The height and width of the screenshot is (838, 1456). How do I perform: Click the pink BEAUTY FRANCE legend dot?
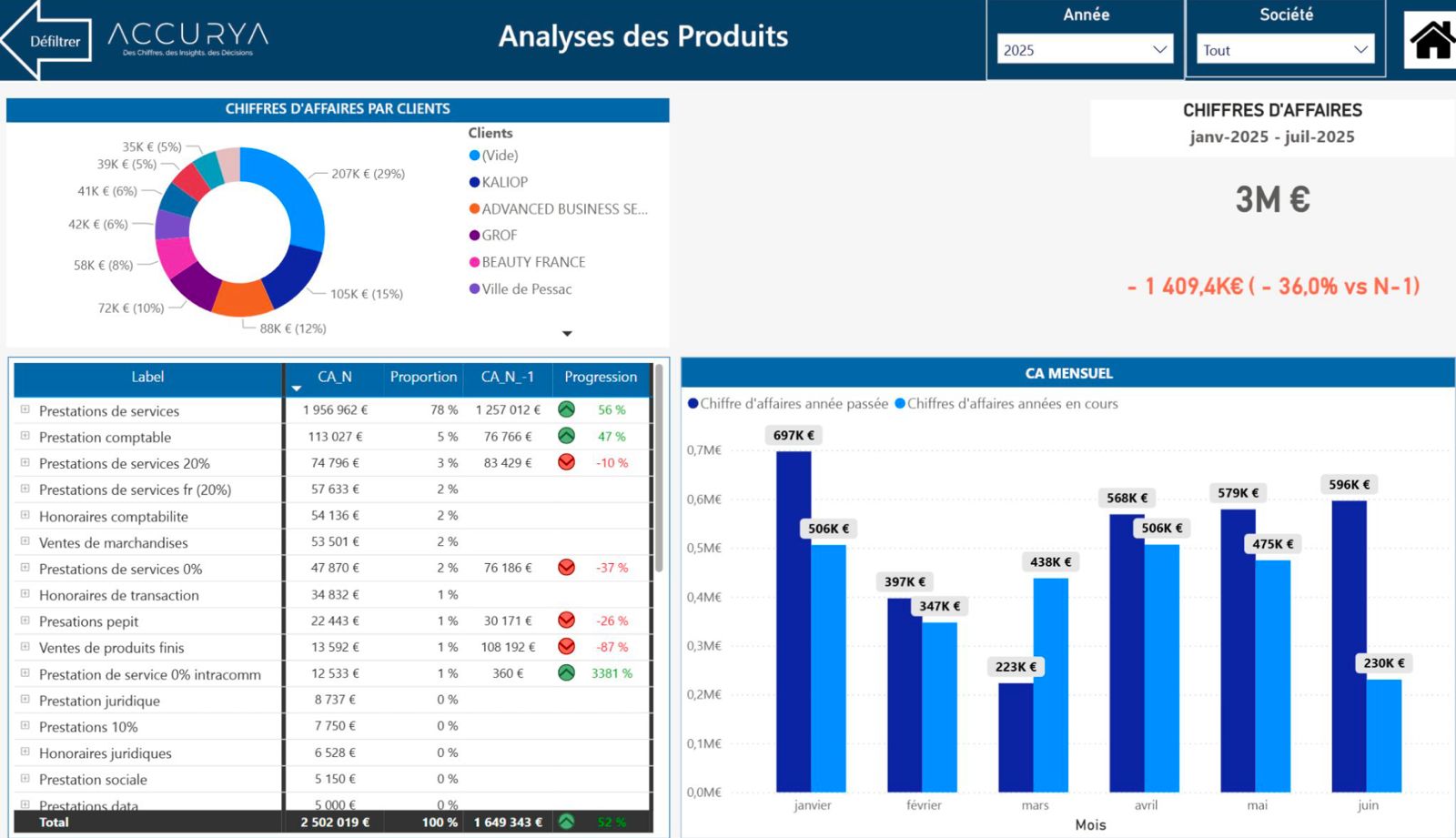[x=475, y=262]
